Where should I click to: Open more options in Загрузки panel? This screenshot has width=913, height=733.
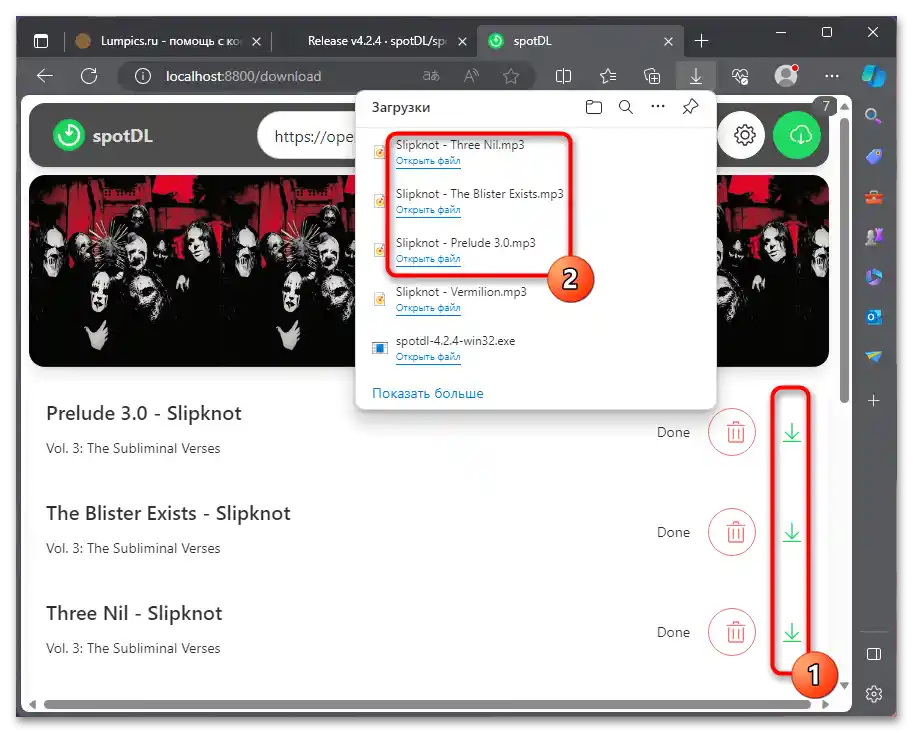(658, 107)
